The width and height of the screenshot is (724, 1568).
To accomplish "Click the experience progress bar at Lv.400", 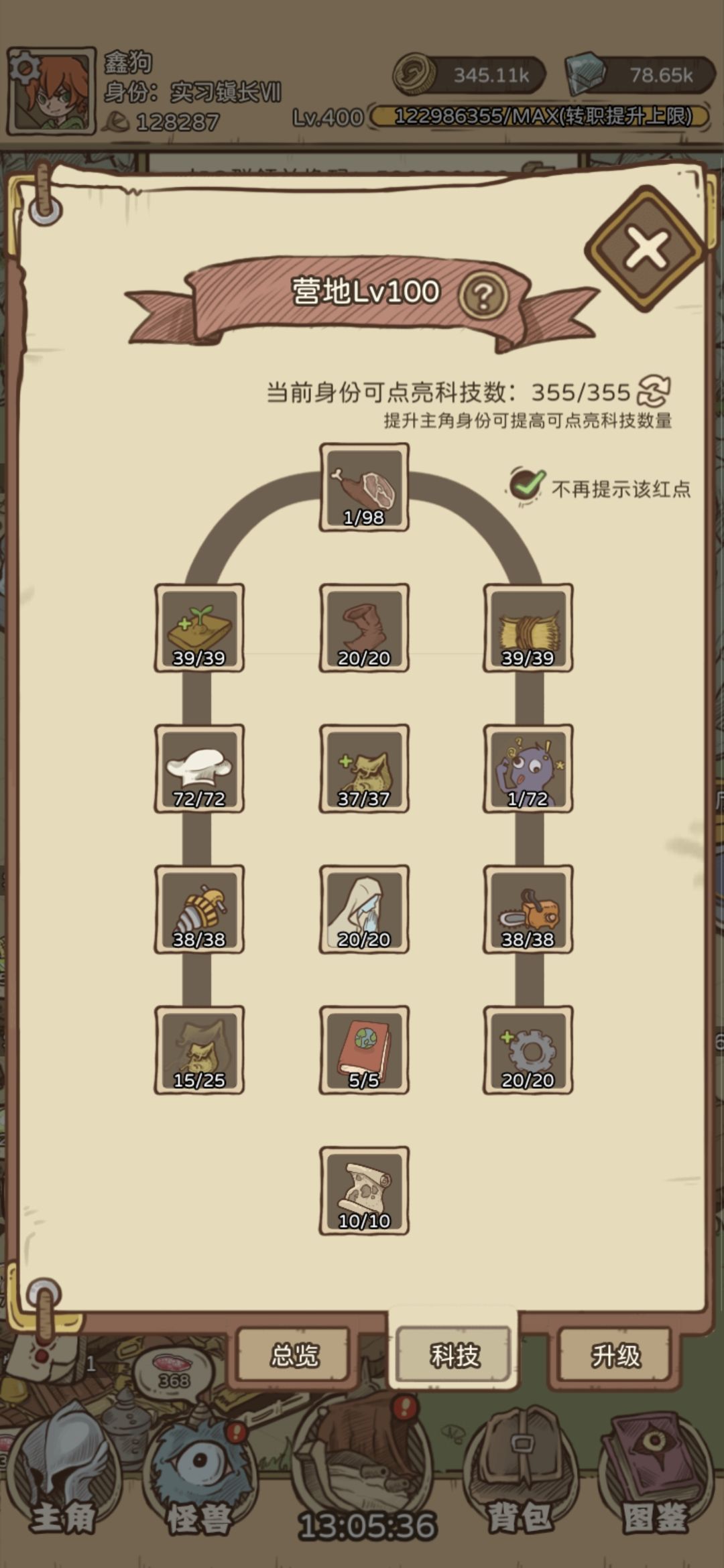I will click(x=540, y=117).
